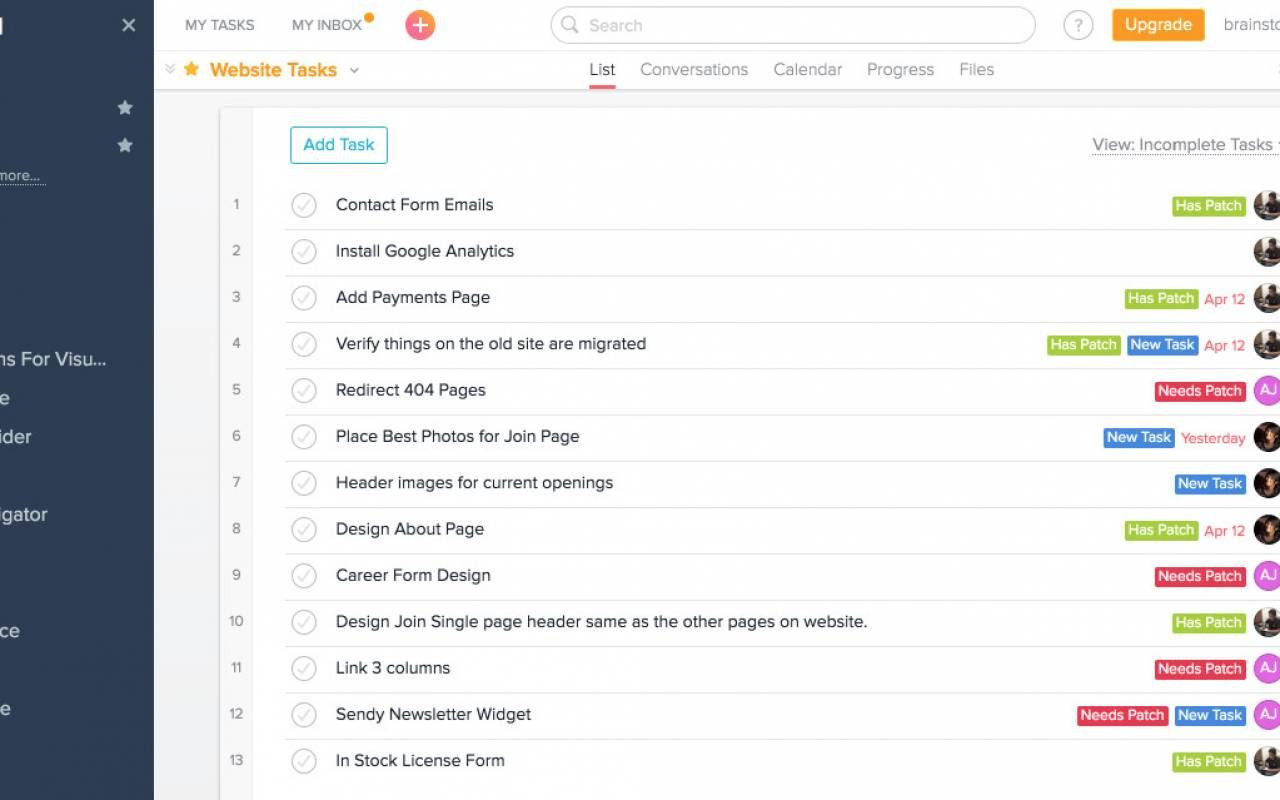
Task: Toggle the favorite star beside Website Tasks
Action: pyautogui.click(x=192, y=69)
